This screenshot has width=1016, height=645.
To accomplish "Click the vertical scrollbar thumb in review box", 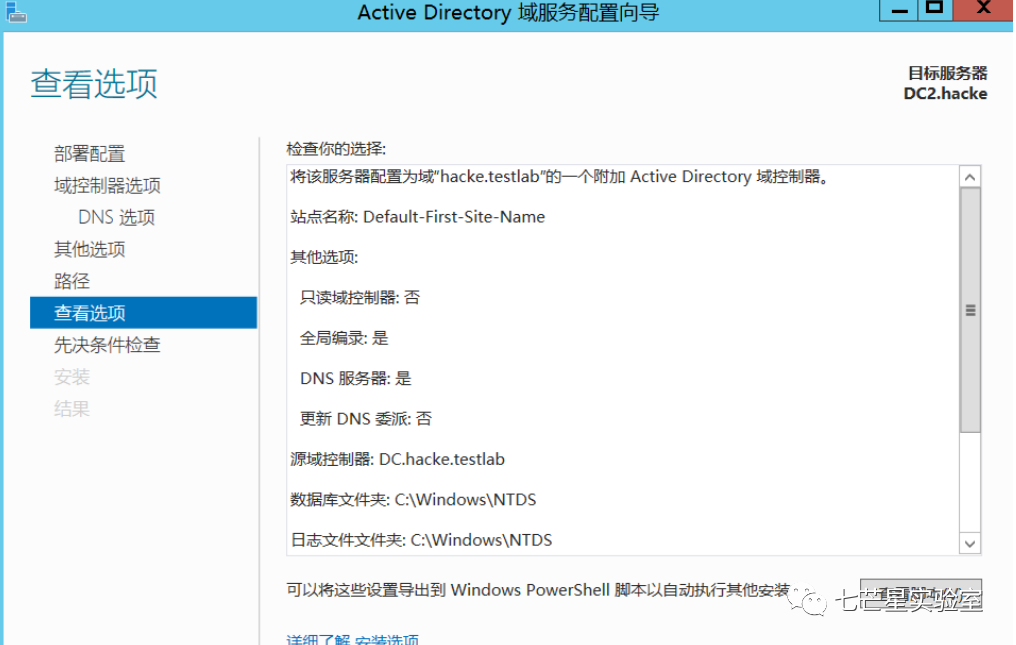I will (969, 311).
